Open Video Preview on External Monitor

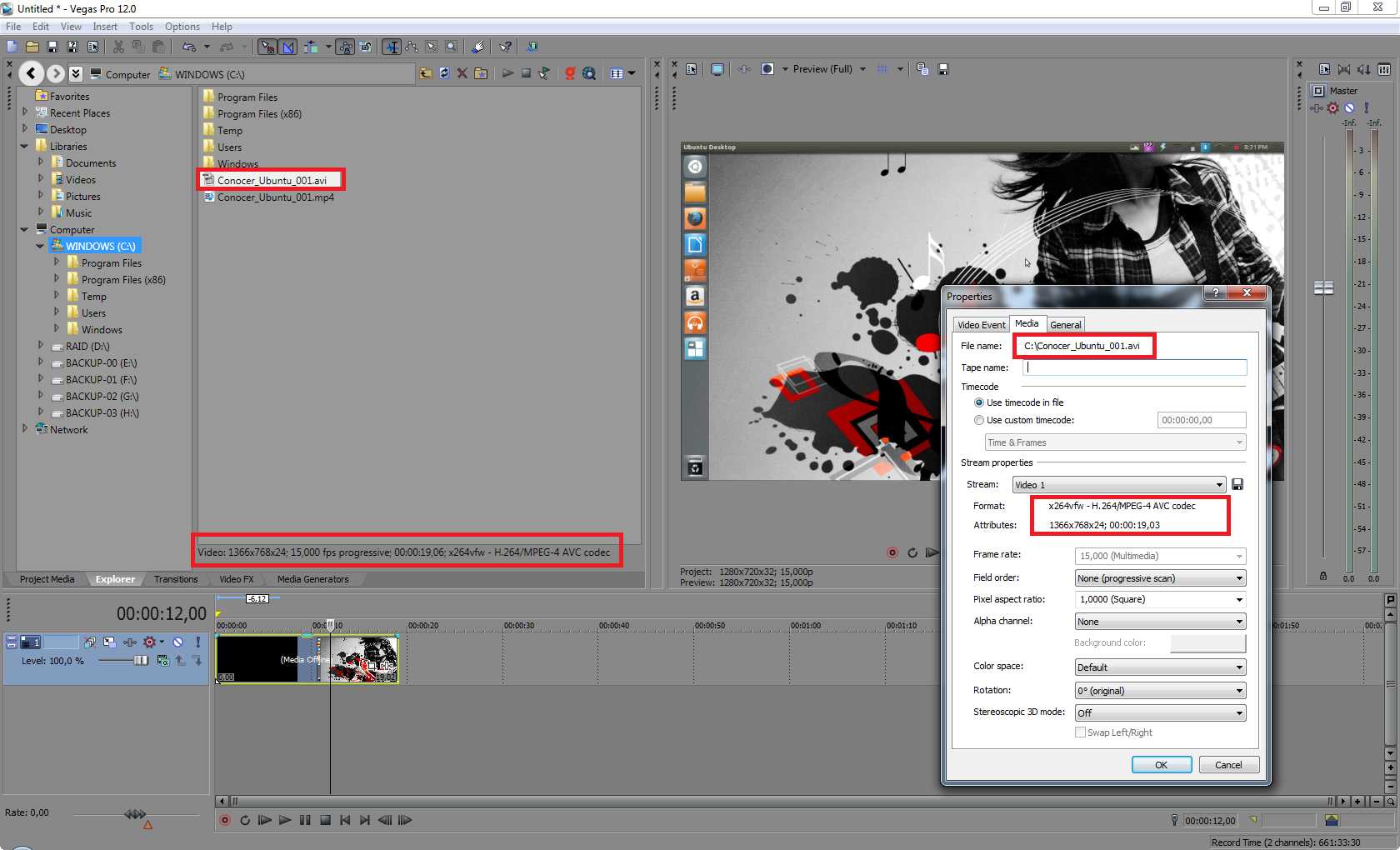tap(717, 69)
